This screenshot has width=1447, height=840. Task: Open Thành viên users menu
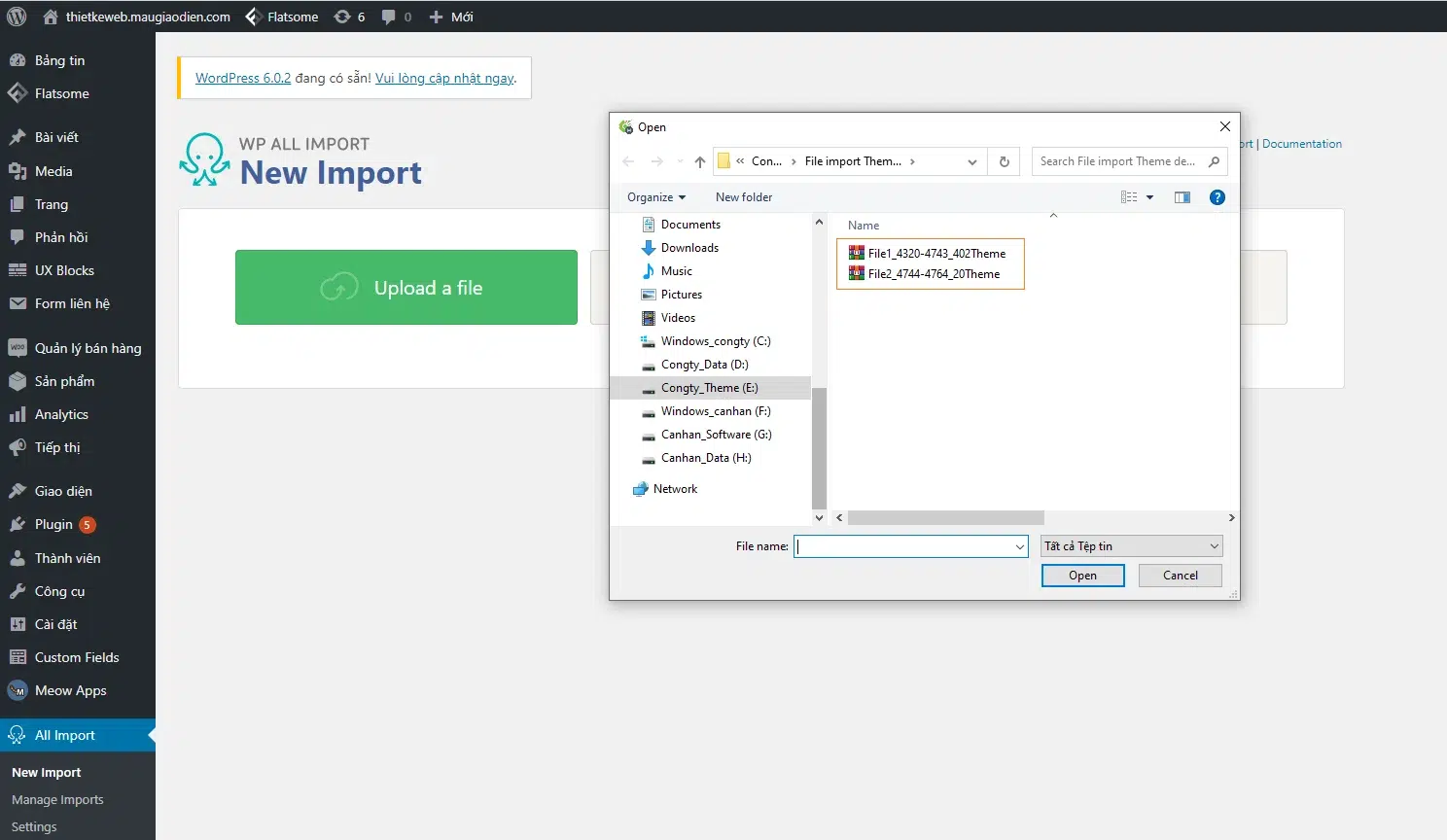coord(78,558)
